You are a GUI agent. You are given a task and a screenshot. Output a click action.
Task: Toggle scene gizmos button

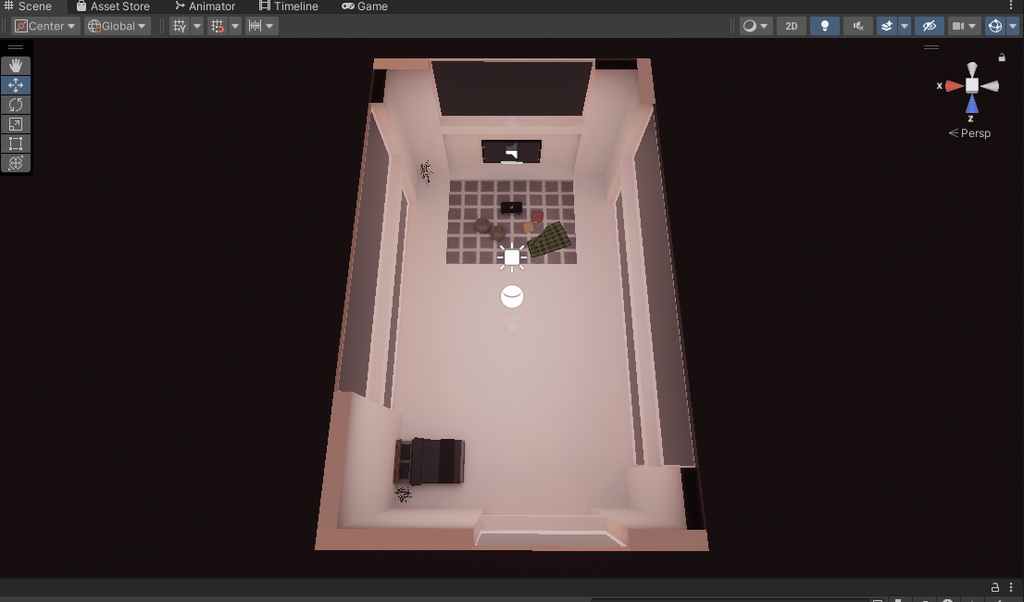coord(995,26)
